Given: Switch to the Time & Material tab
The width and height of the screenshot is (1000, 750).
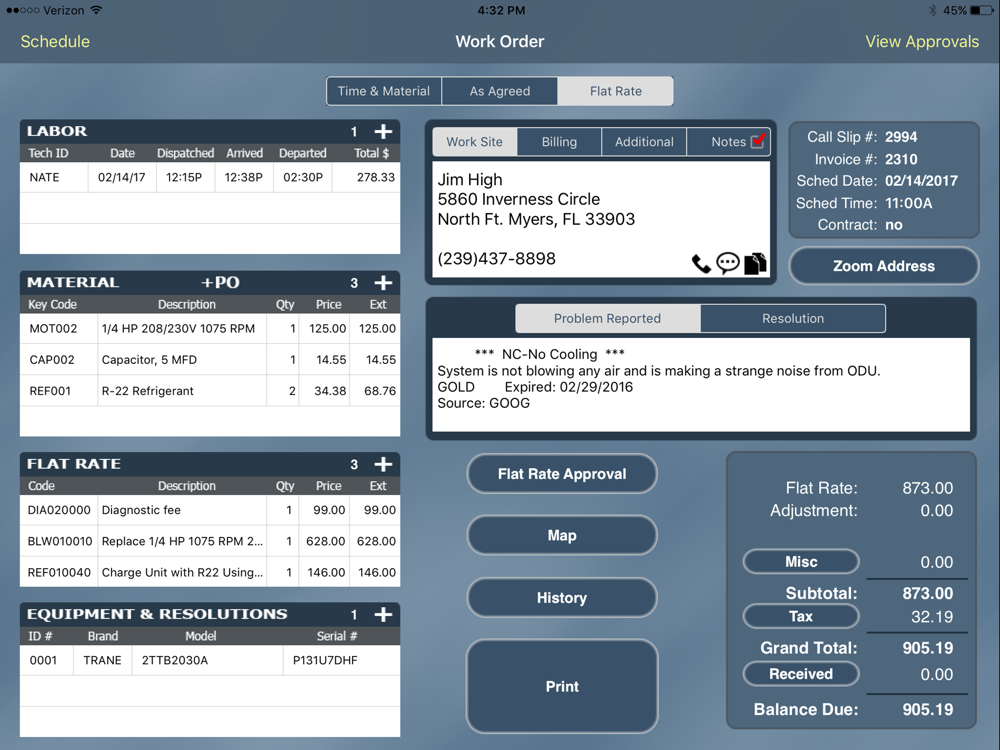Looking at the screenshot, I should point(384,91).
